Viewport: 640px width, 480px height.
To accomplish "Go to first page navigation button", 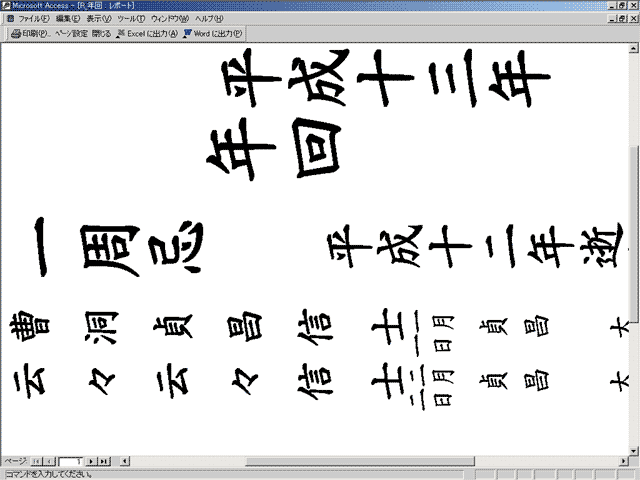I will (36, 461).
